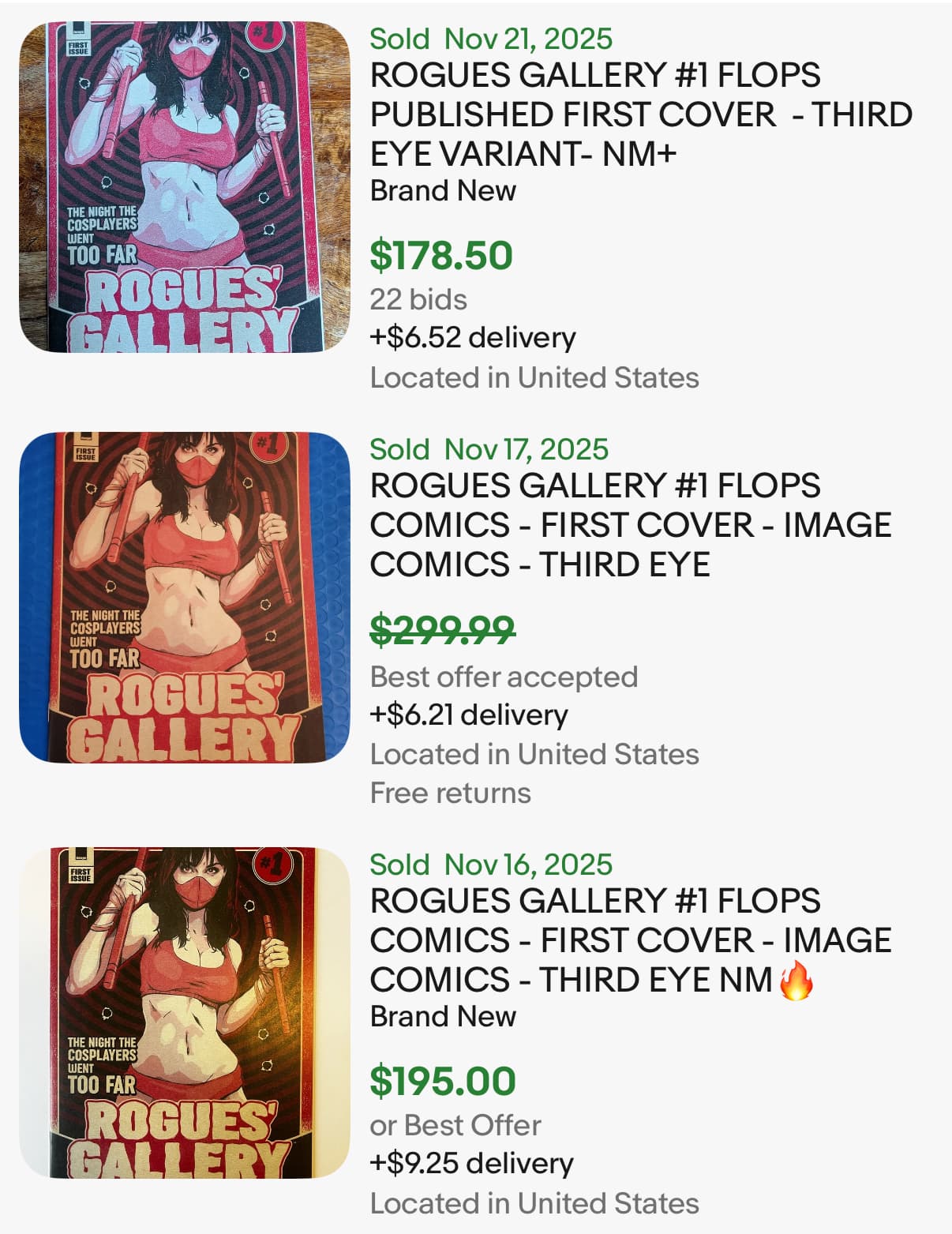Click the '+$6.21 delivery' text
952x1234 pixels.
coord(469,715)
